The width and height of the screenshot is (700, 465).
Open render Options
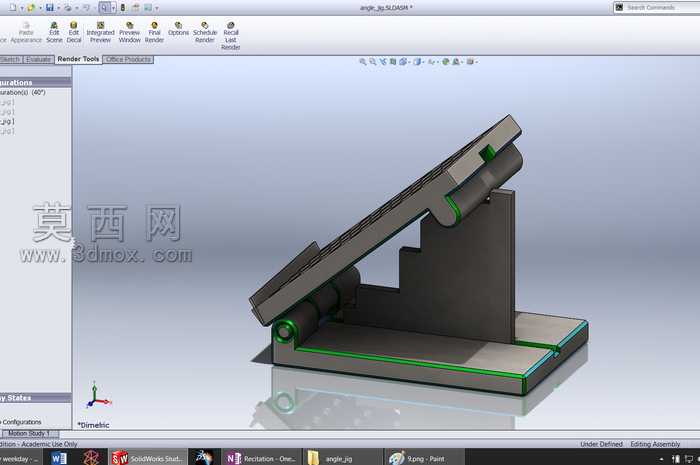coord(178,29)
